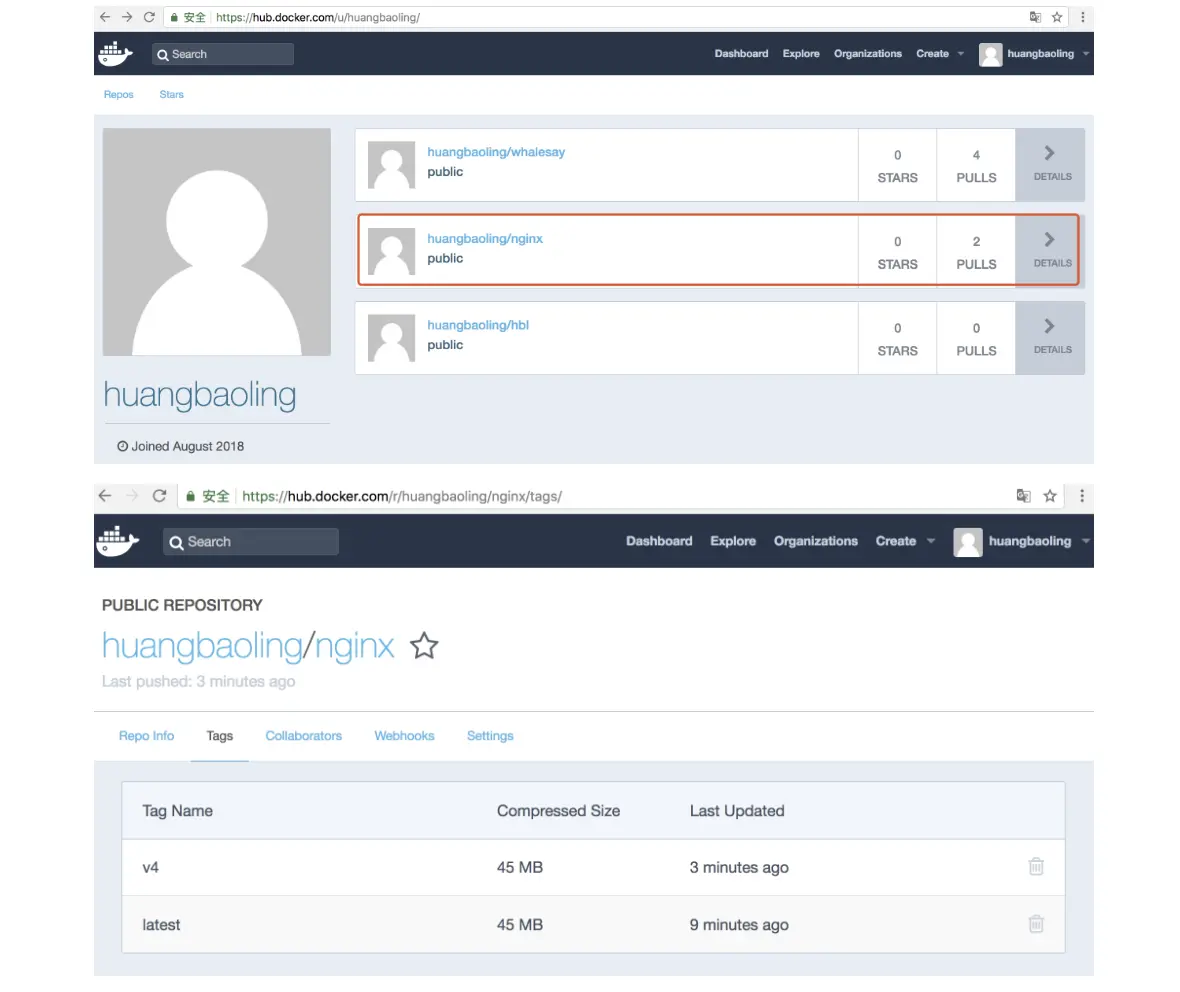Open Organizations in the top navbar
This screenshot has height=992, width=1180.
868,53
